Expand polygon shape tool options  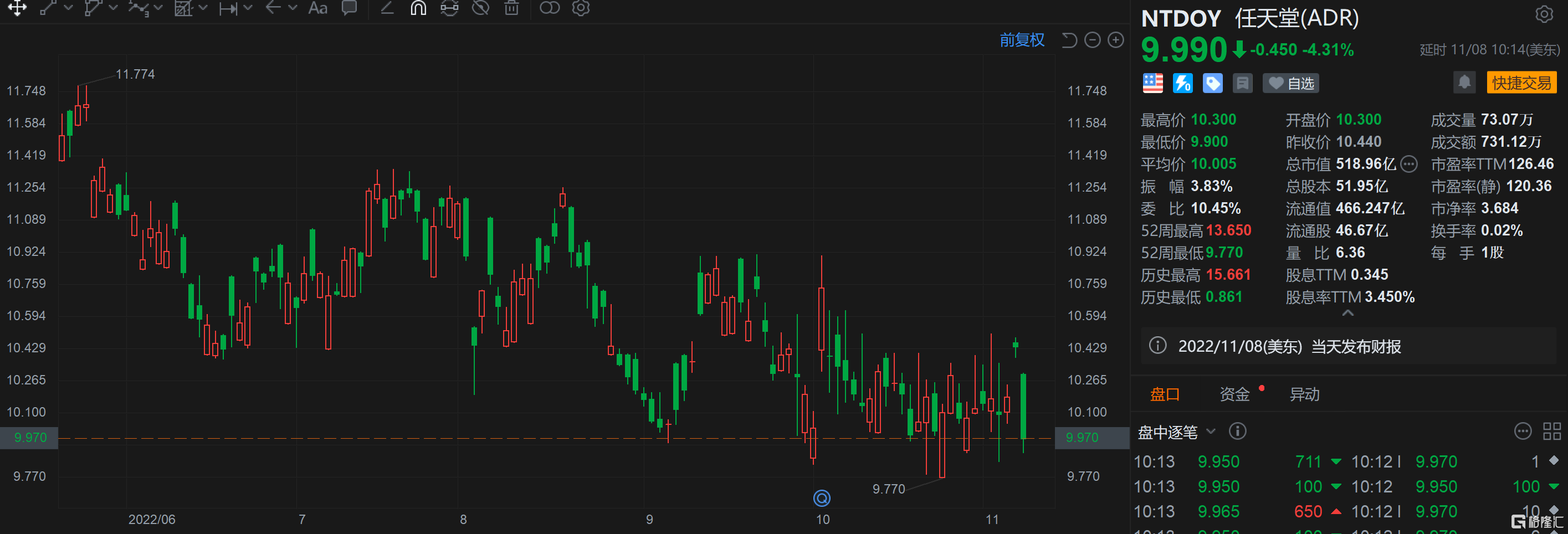coord(113,8)
